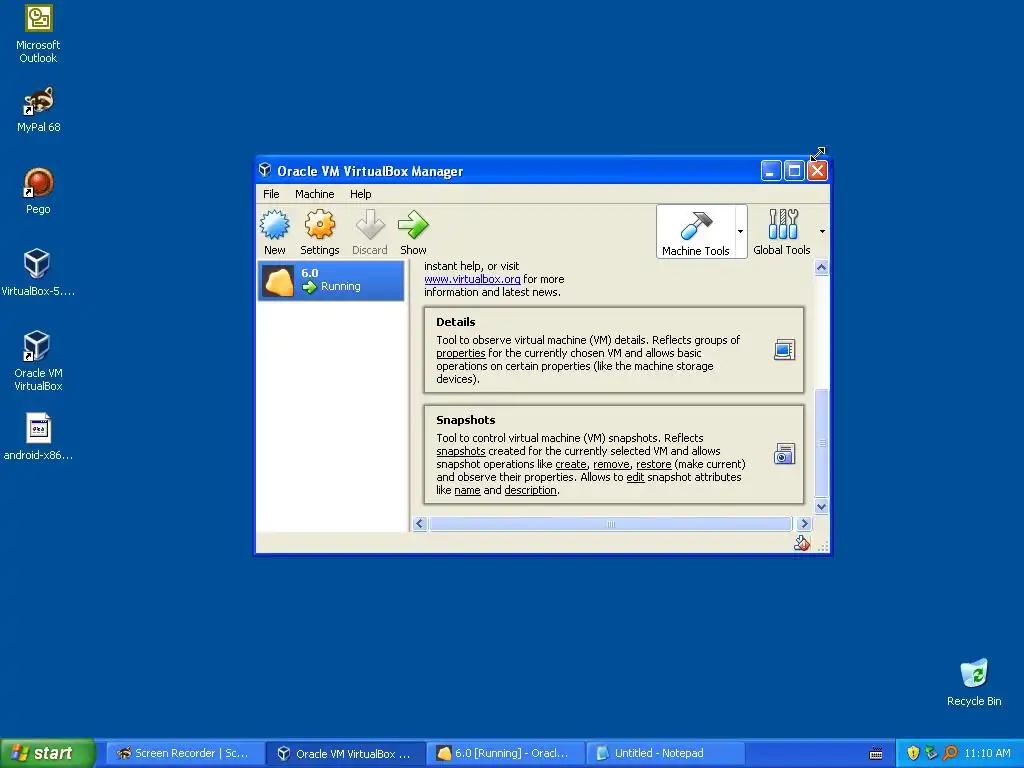Screen dimensions: 1024x768
Task: Click the orange magnifier tray icon
Action: click(950, 753)
